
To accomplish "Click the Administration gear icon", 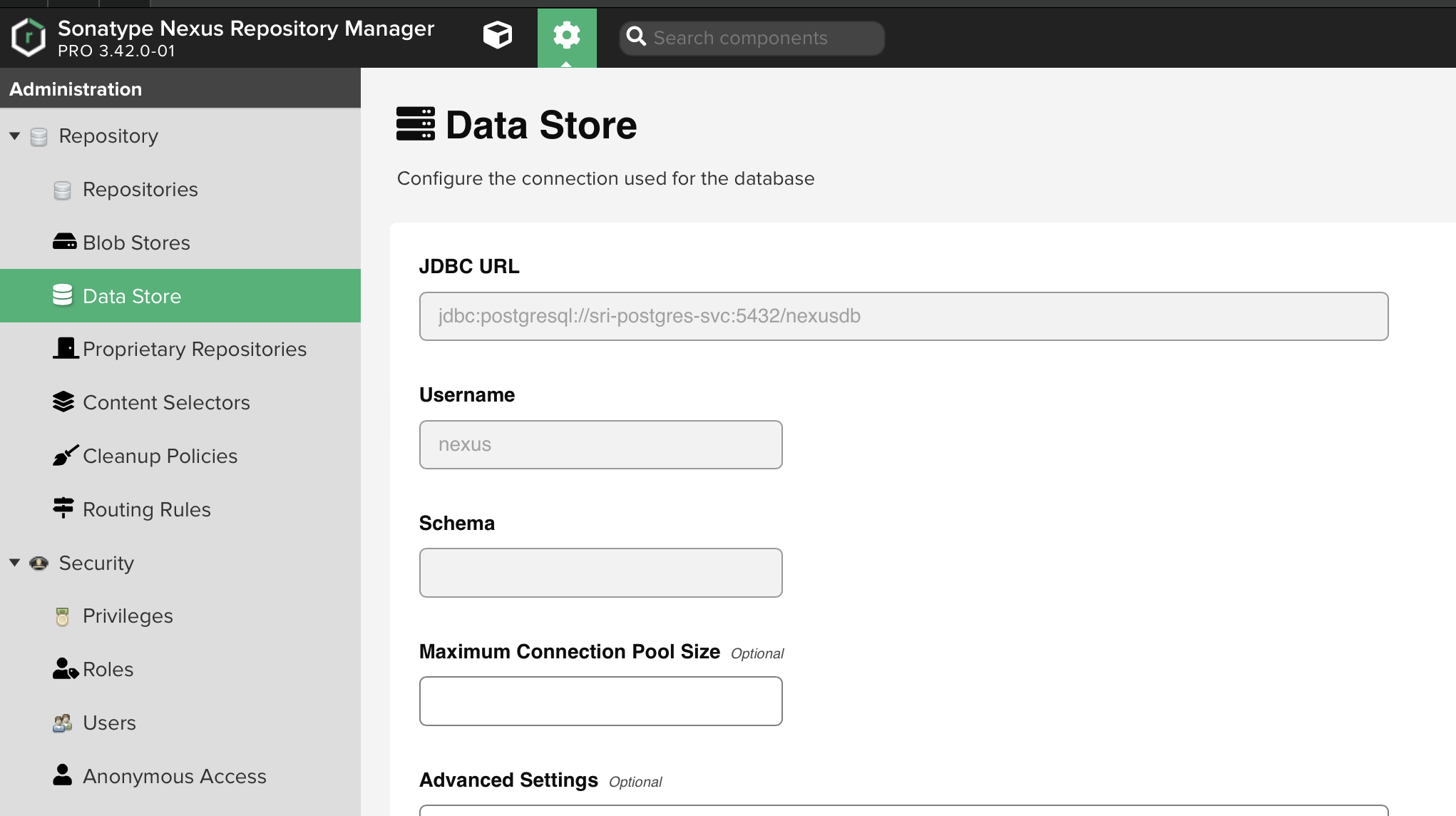I will coord(567,35).
